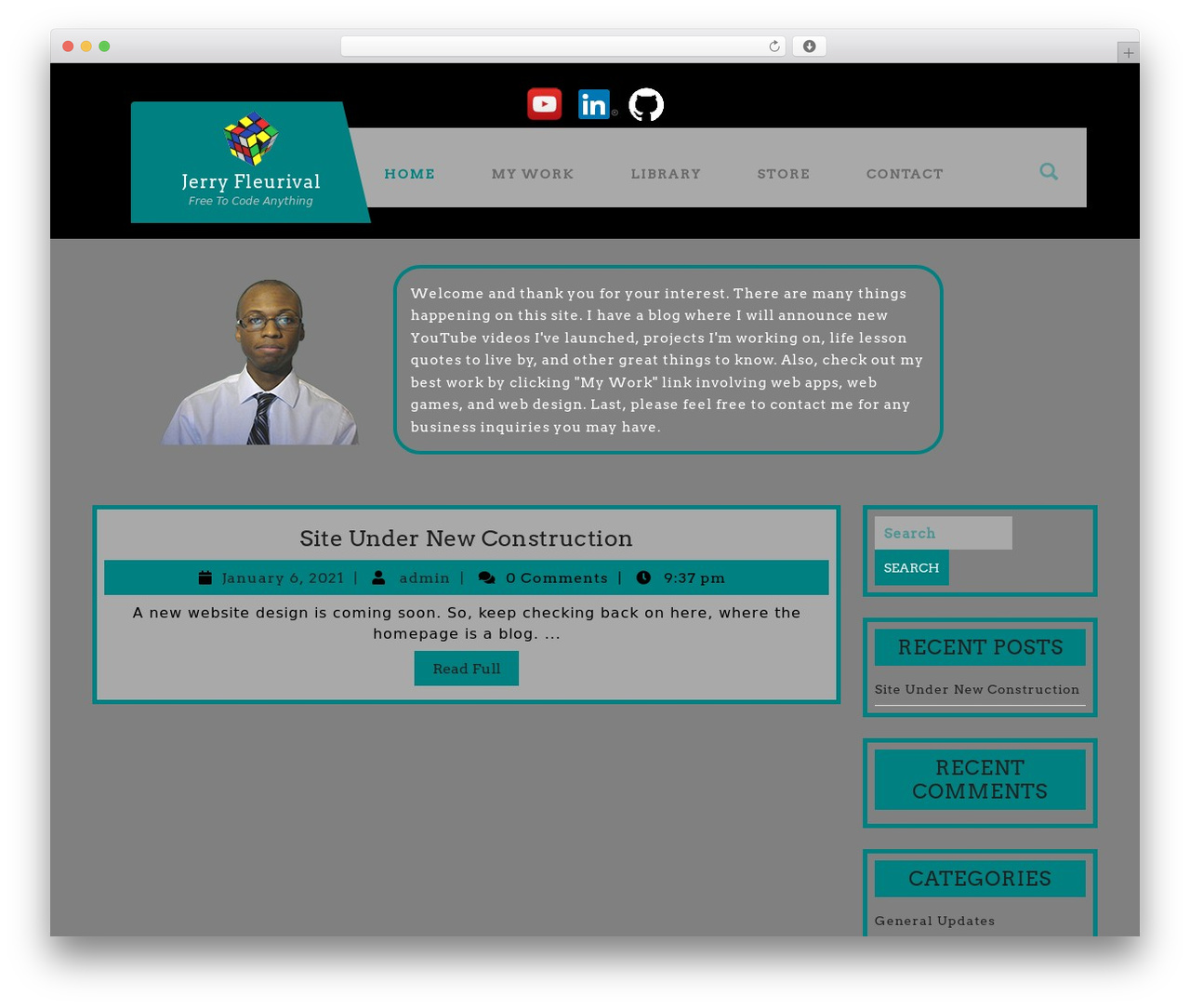Click the browser address bar
This screenshot has width=1190, height=1008.
[x=562, y=46]
